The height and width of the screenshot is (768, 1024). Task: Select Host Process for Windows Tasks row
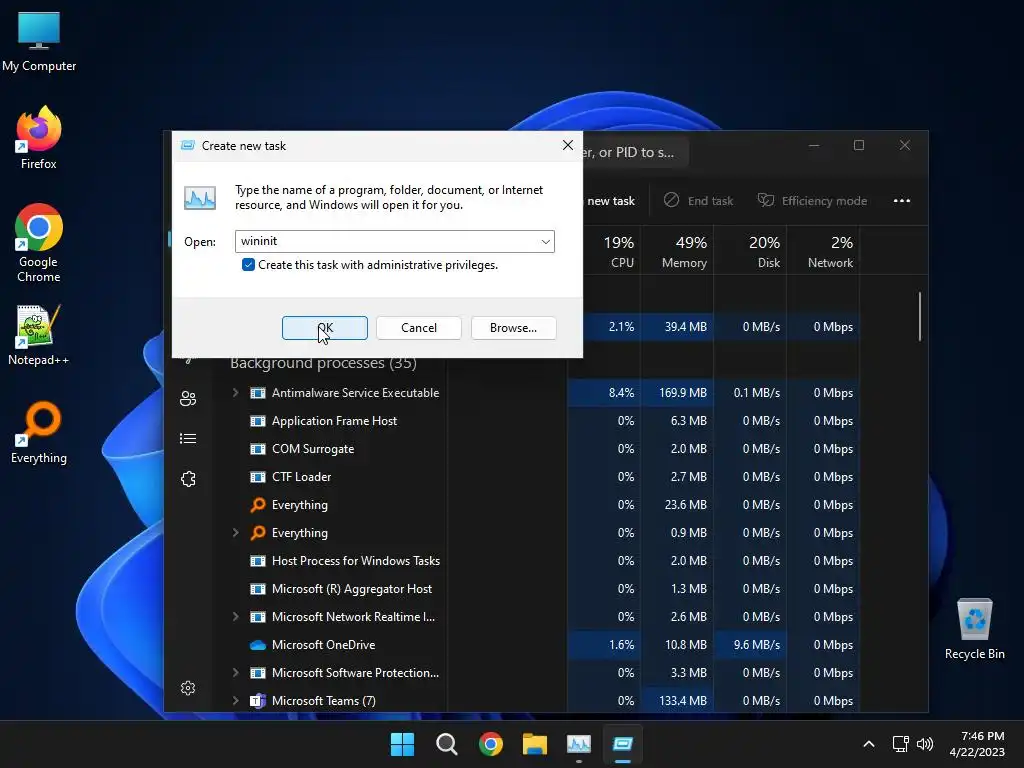[544, 561]
